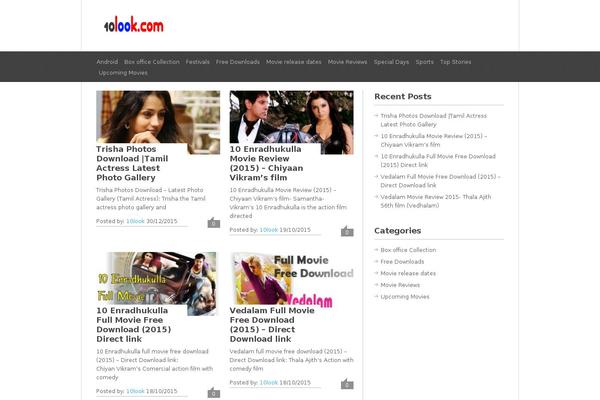Click the excerpt text 'Trisha Photos Download – Latest Photo'
The image size is (600, 400).
pos(150,190)
